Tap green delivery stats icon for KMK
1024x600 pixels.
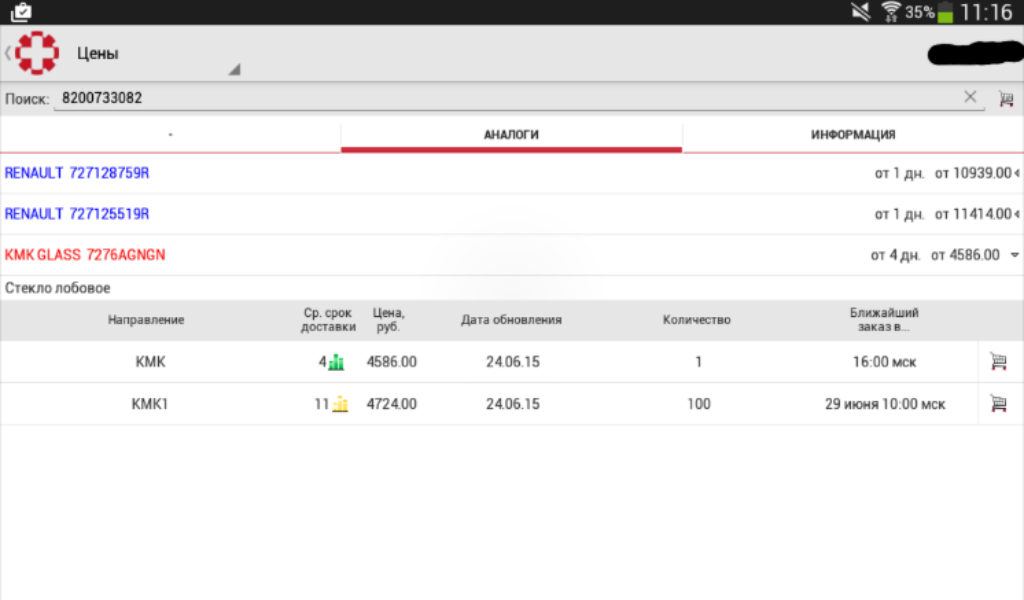point(337,362)
